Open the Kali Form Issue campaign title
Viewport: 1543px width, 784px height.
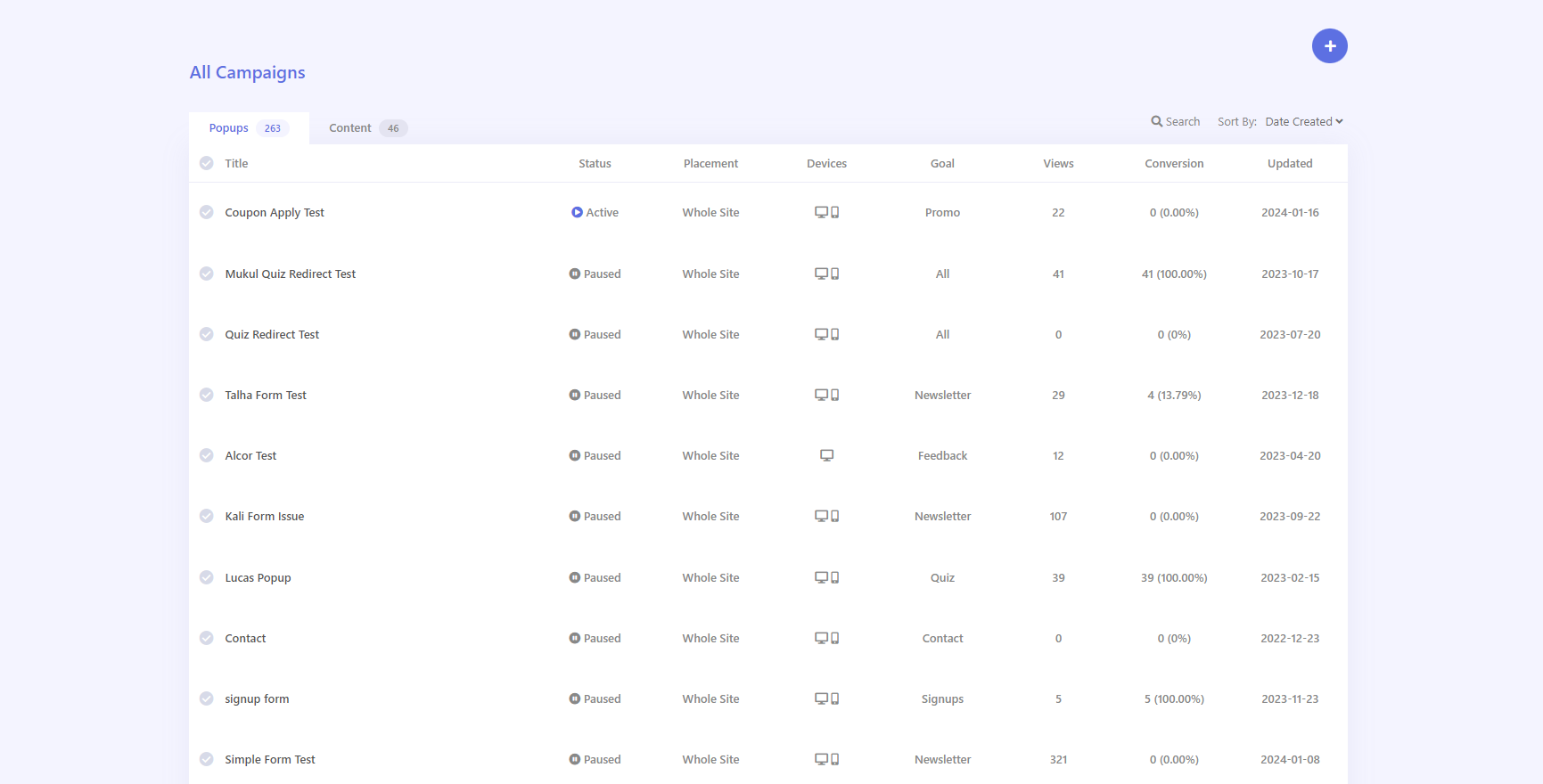265,516
